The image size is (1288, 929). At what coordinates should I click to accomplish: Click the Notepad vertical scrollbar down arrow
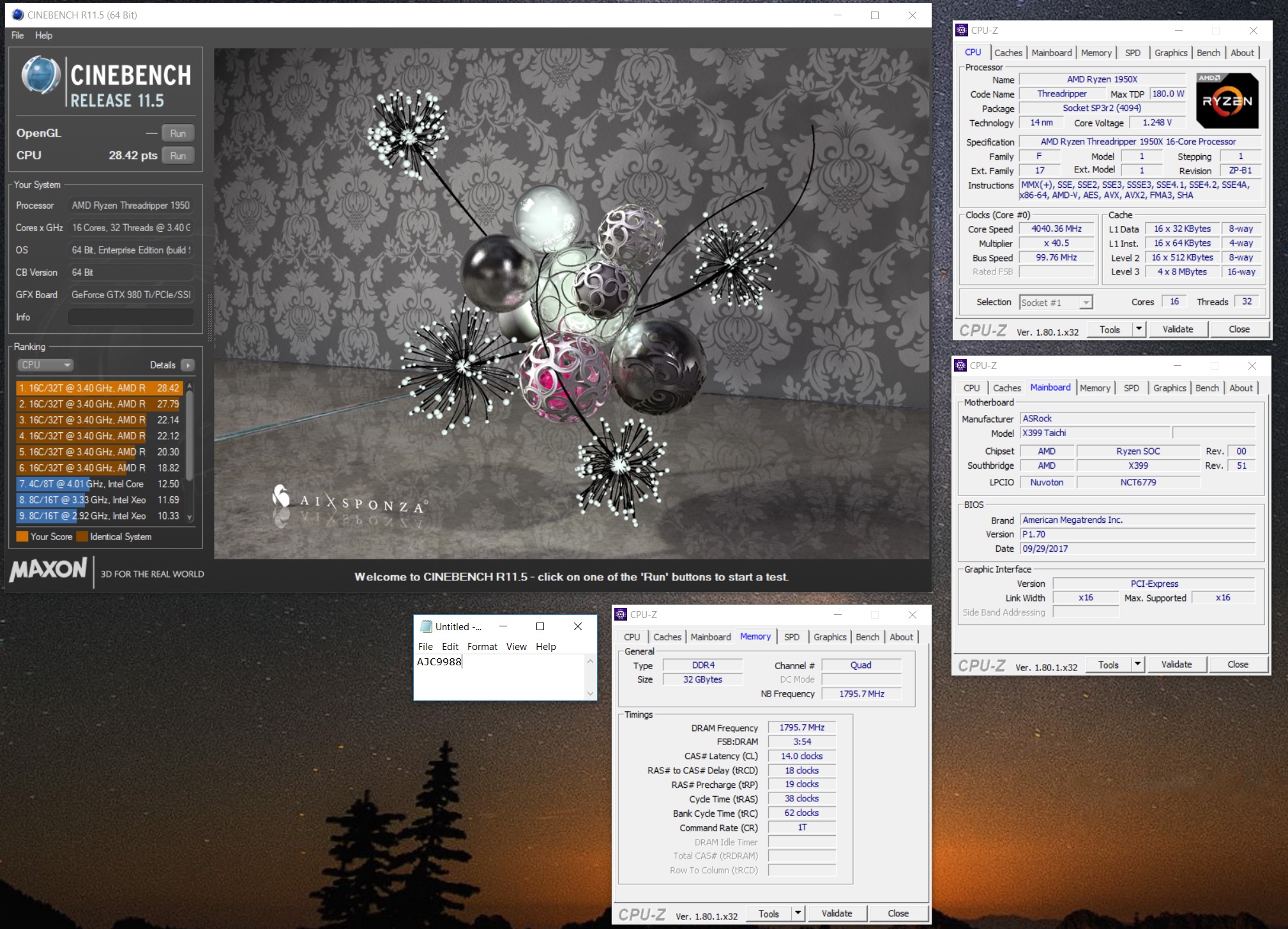[590, 693]
